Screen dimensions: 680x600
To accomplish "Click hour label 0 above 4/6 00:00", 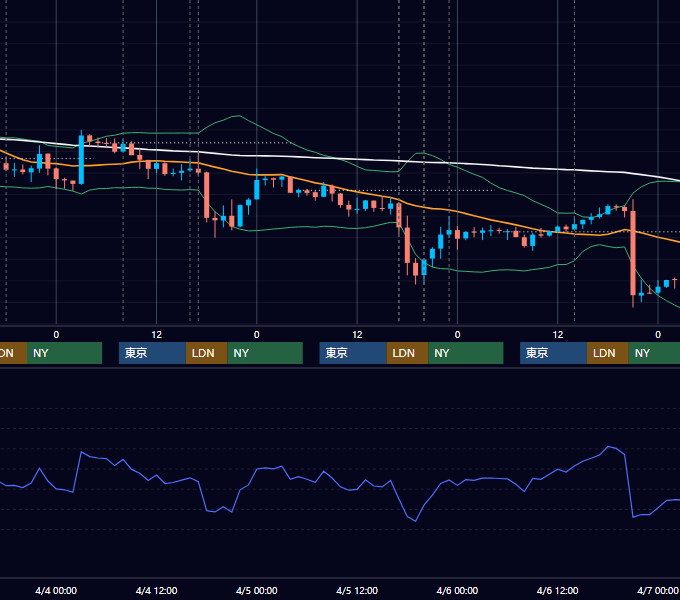I will click(x=457, y=335).
